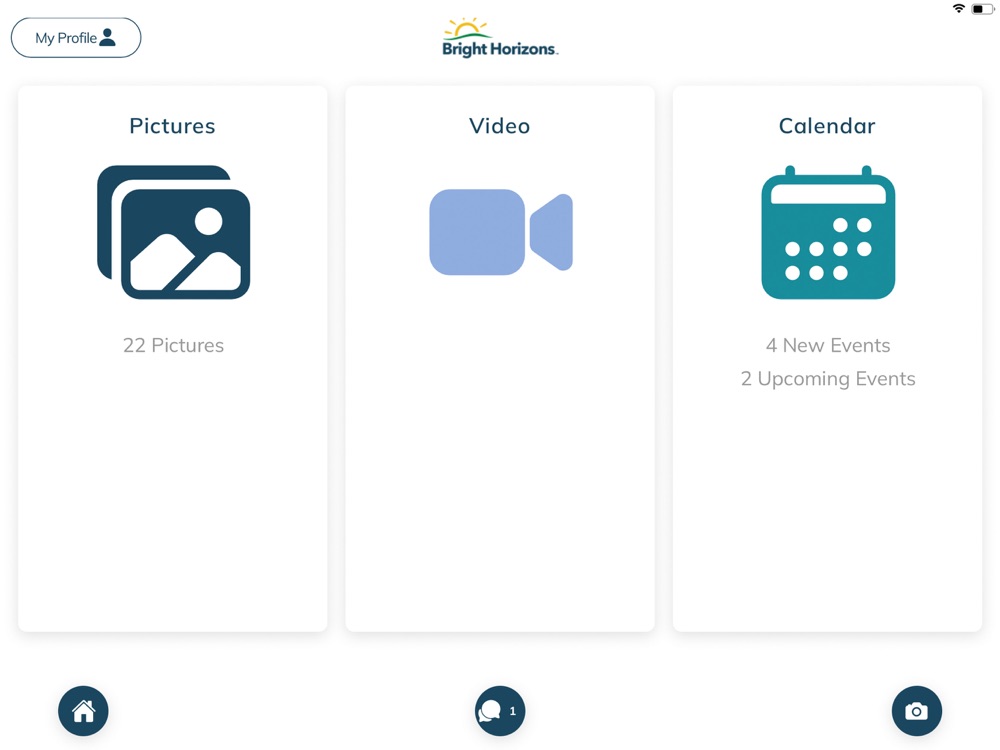Select the Calendar card title
The image size is (1000, 750).
827,126
